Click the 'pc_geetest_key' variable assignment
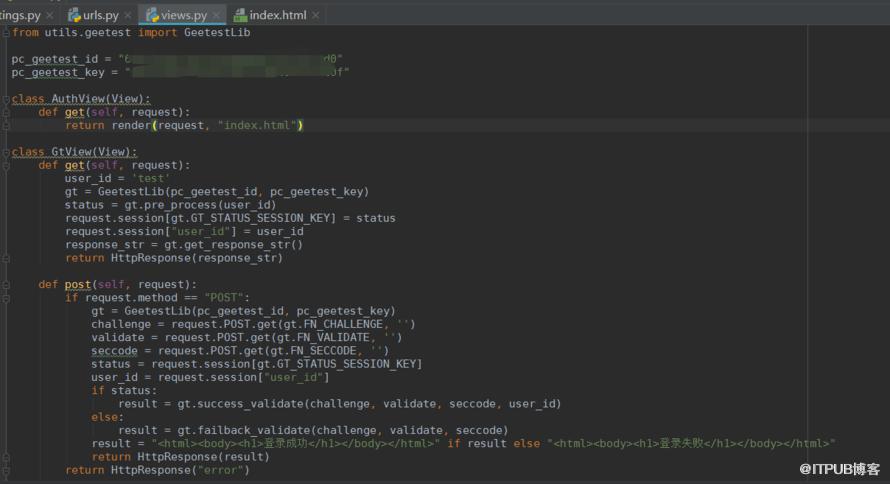 58,73
